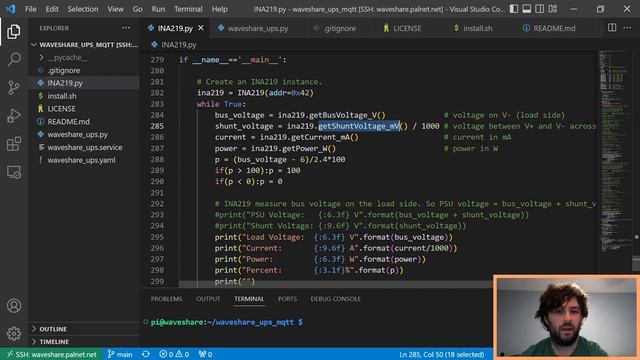Open the Selection menu
Screen dimensions: 640x360
(x=83, y=9)
